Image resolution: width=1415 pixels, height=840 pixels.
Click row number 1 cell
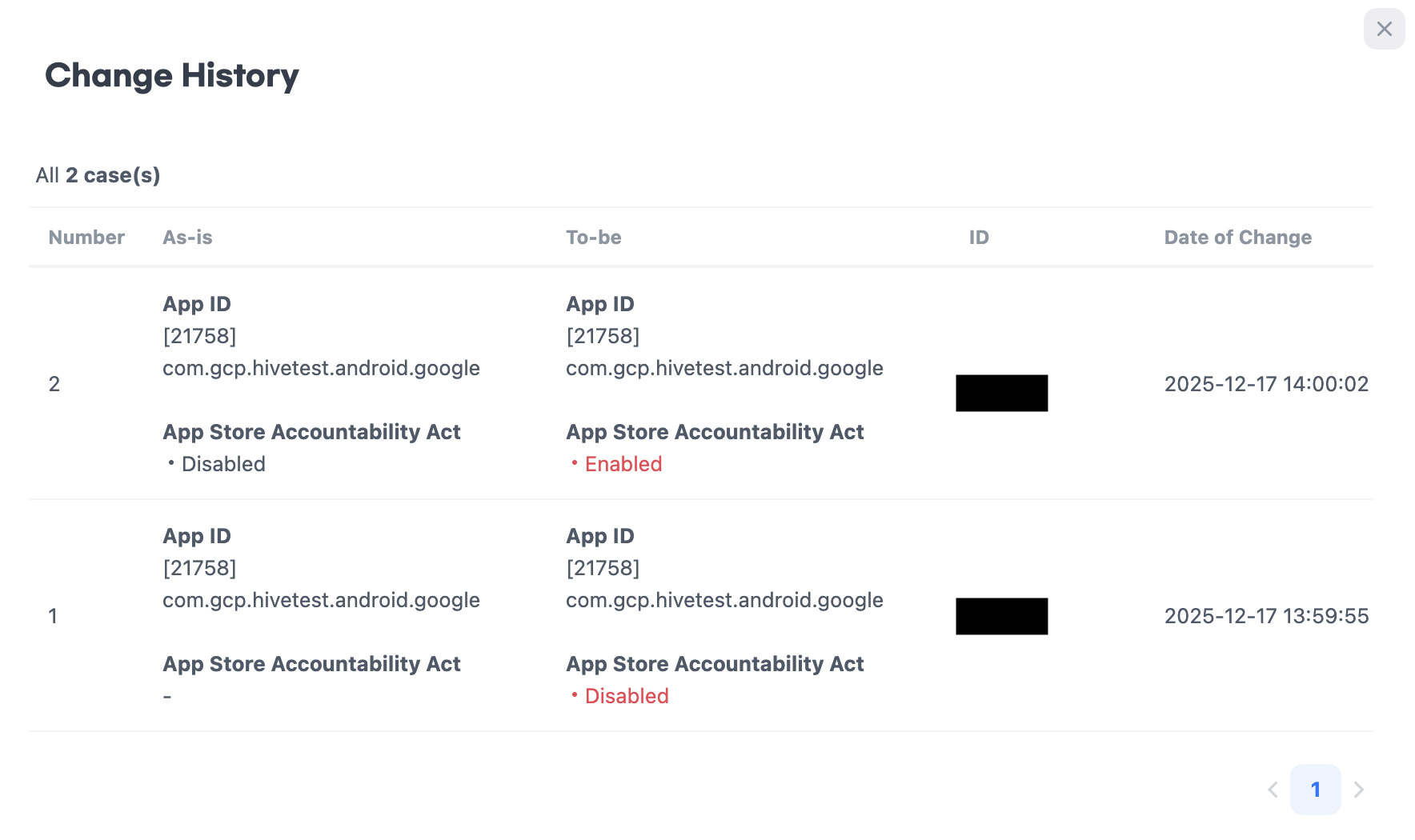click(x=53, y=616)
